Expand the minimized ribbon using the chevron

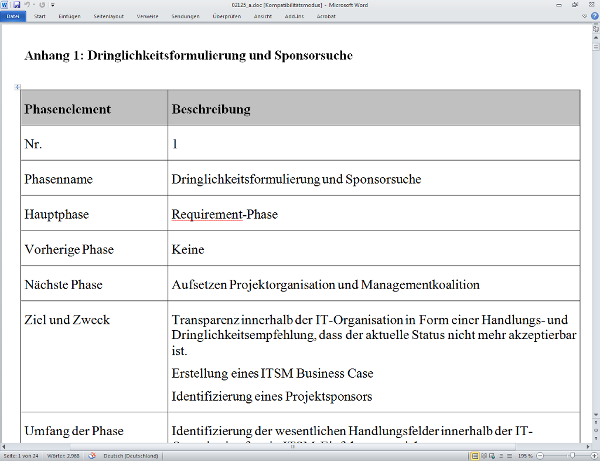pos(583,17)
